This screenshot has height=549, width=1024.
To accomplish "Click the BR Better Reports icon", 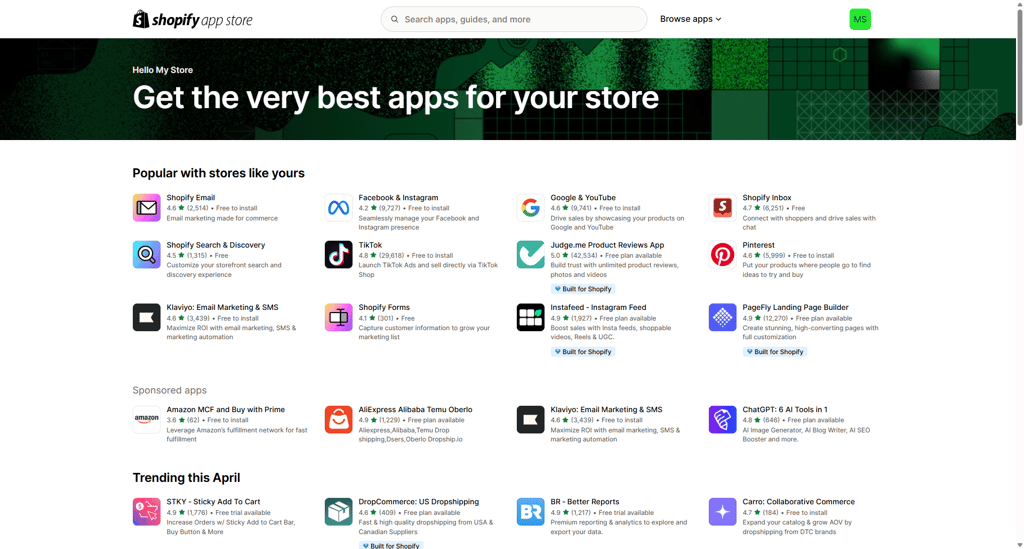I will click(530, 512).
